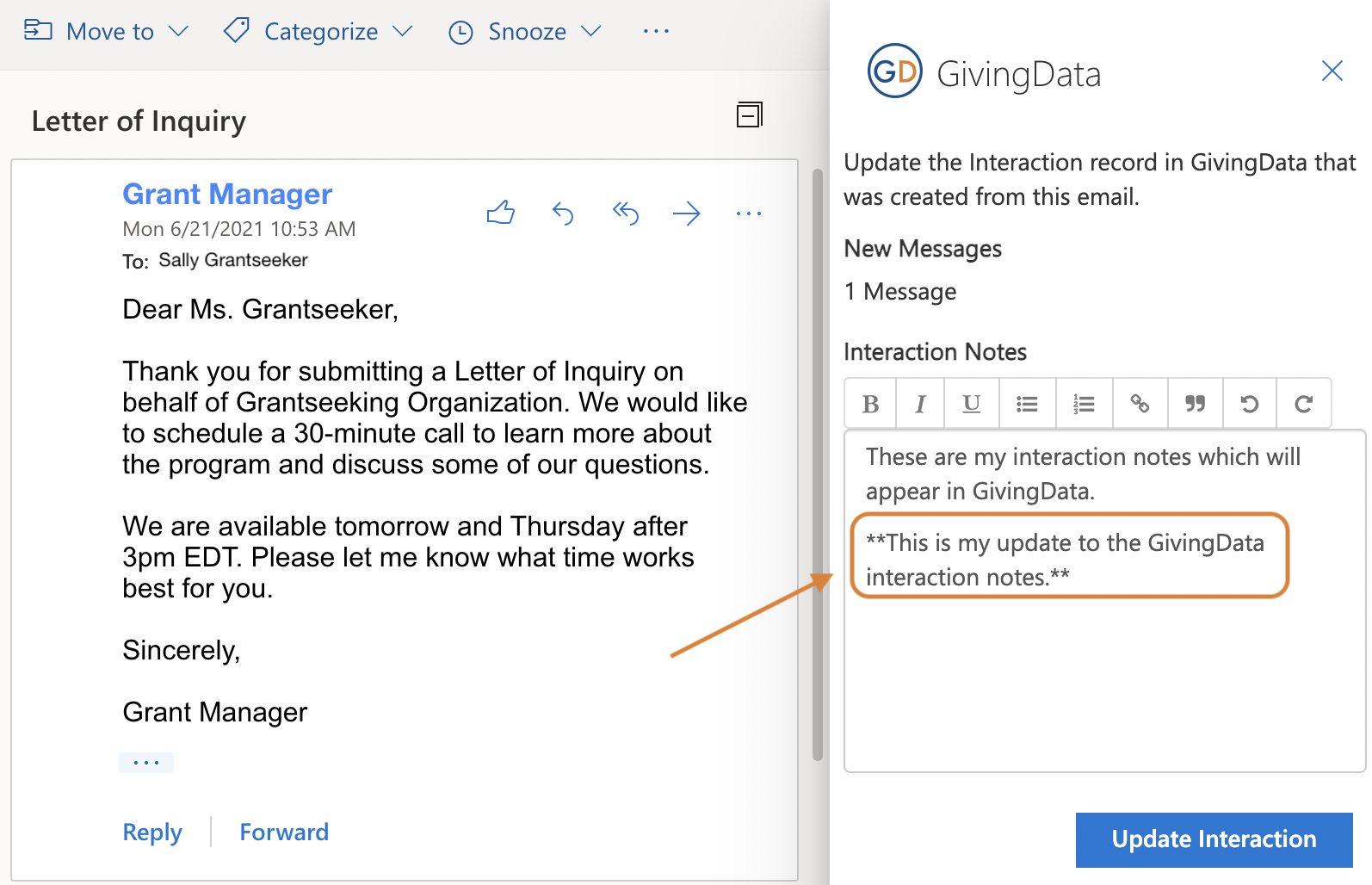Like the message with thumbs-up icon

pos(501,213)
